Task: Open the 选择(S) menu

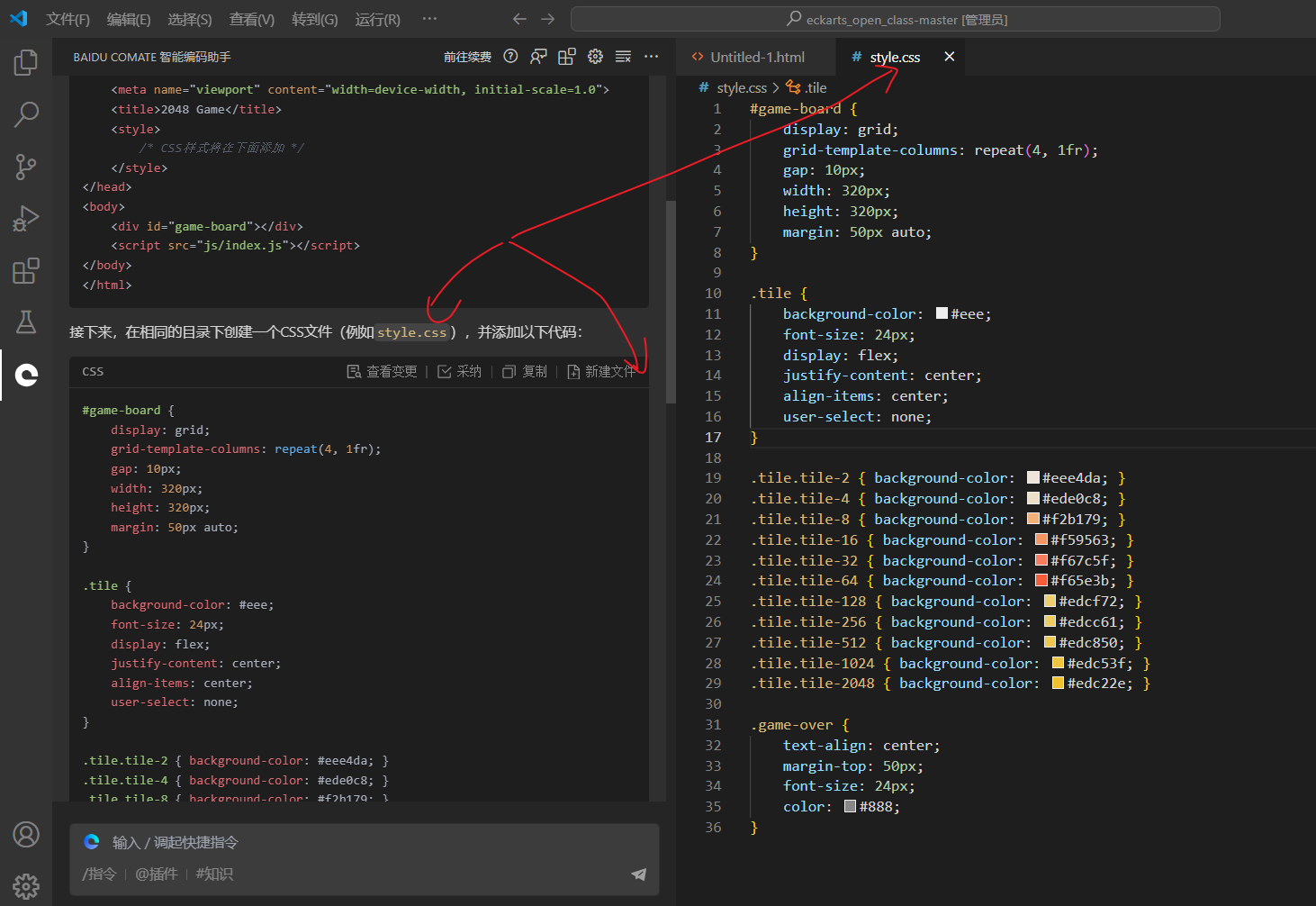Action: click(190, 19)
